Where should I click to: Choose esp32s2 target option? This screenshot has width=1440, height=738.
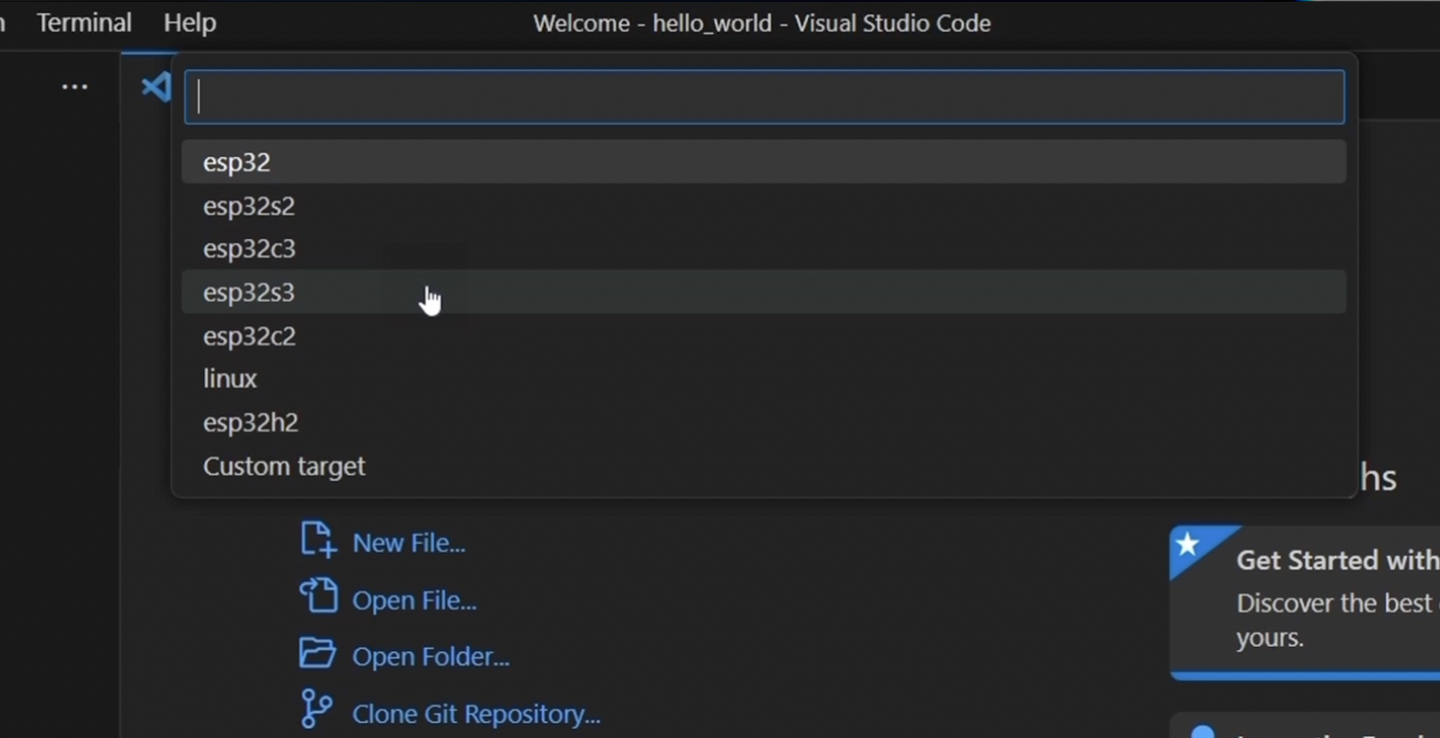(x=249, y=206)
